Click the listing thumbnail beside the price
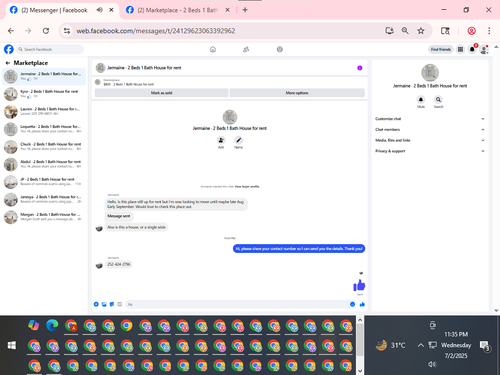This screenshot has height=375, width=500. [98, 82]
